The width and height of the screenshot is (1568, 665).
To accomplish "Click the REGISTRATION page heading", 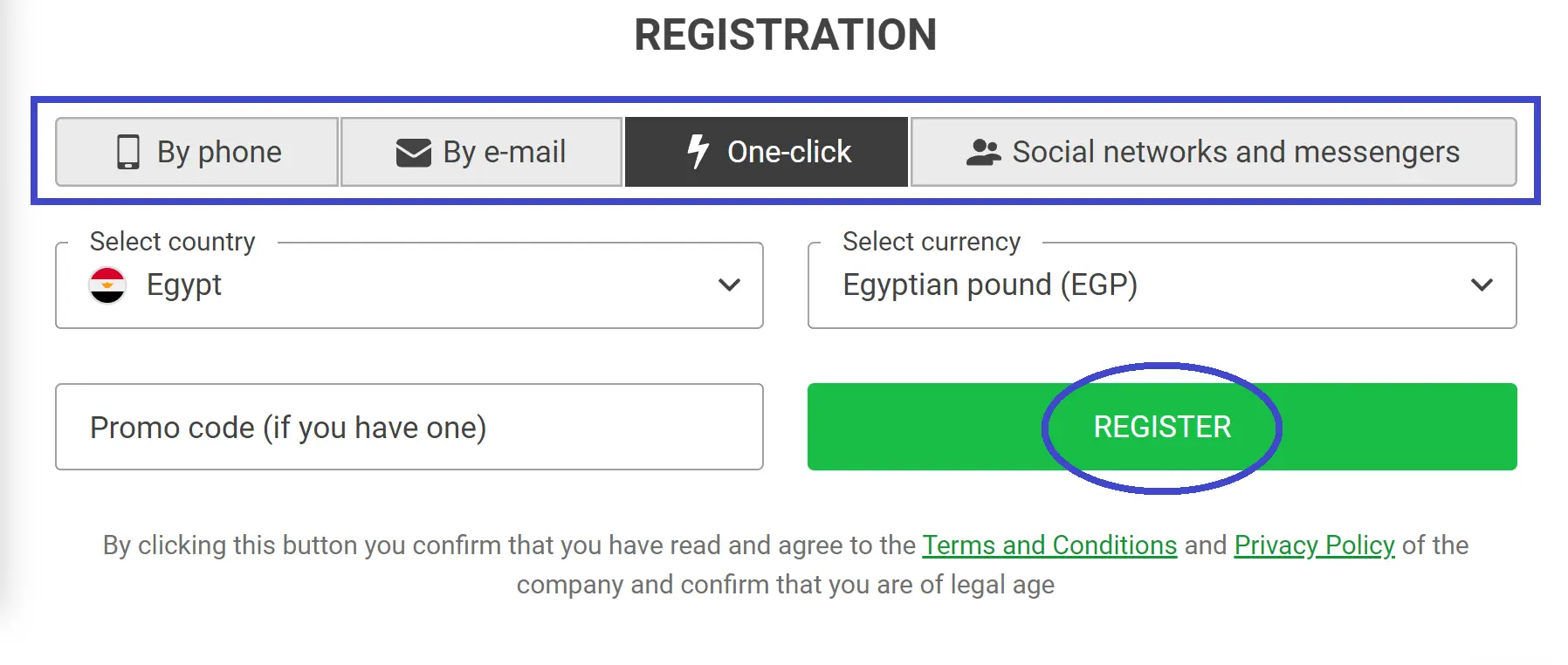I will pyautogui.click(x=784, y=34).
